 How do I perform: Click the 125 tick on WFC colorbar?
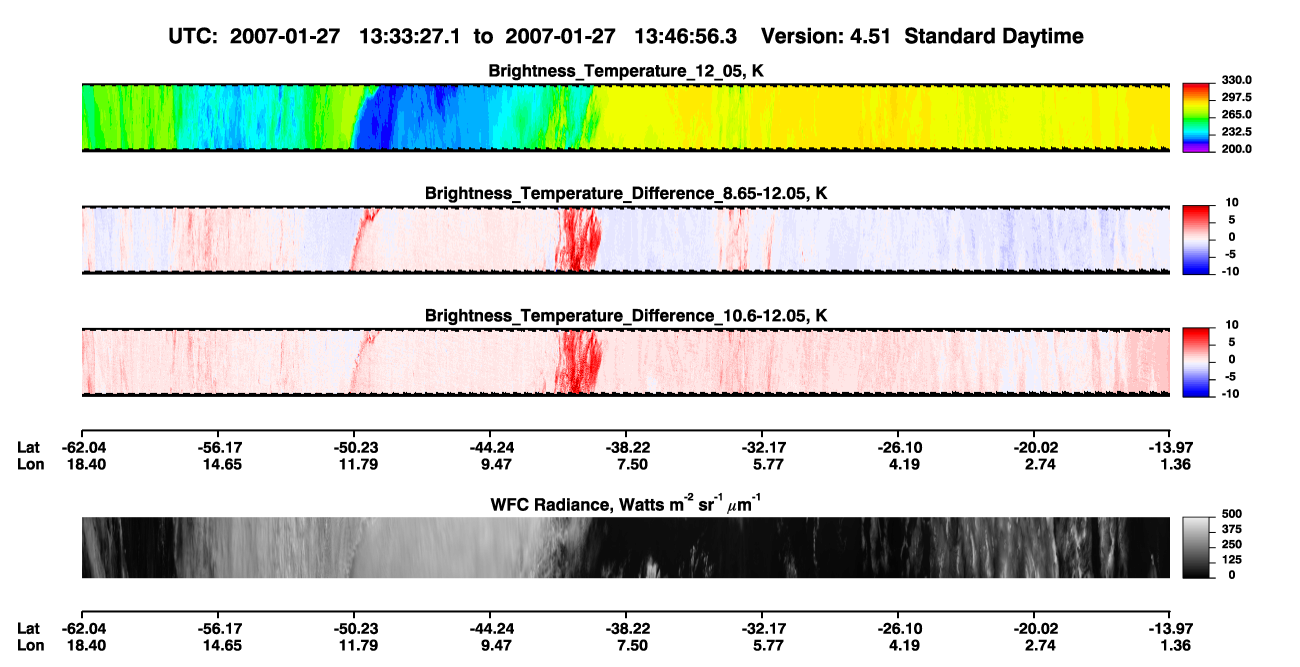coord(1230,559)
